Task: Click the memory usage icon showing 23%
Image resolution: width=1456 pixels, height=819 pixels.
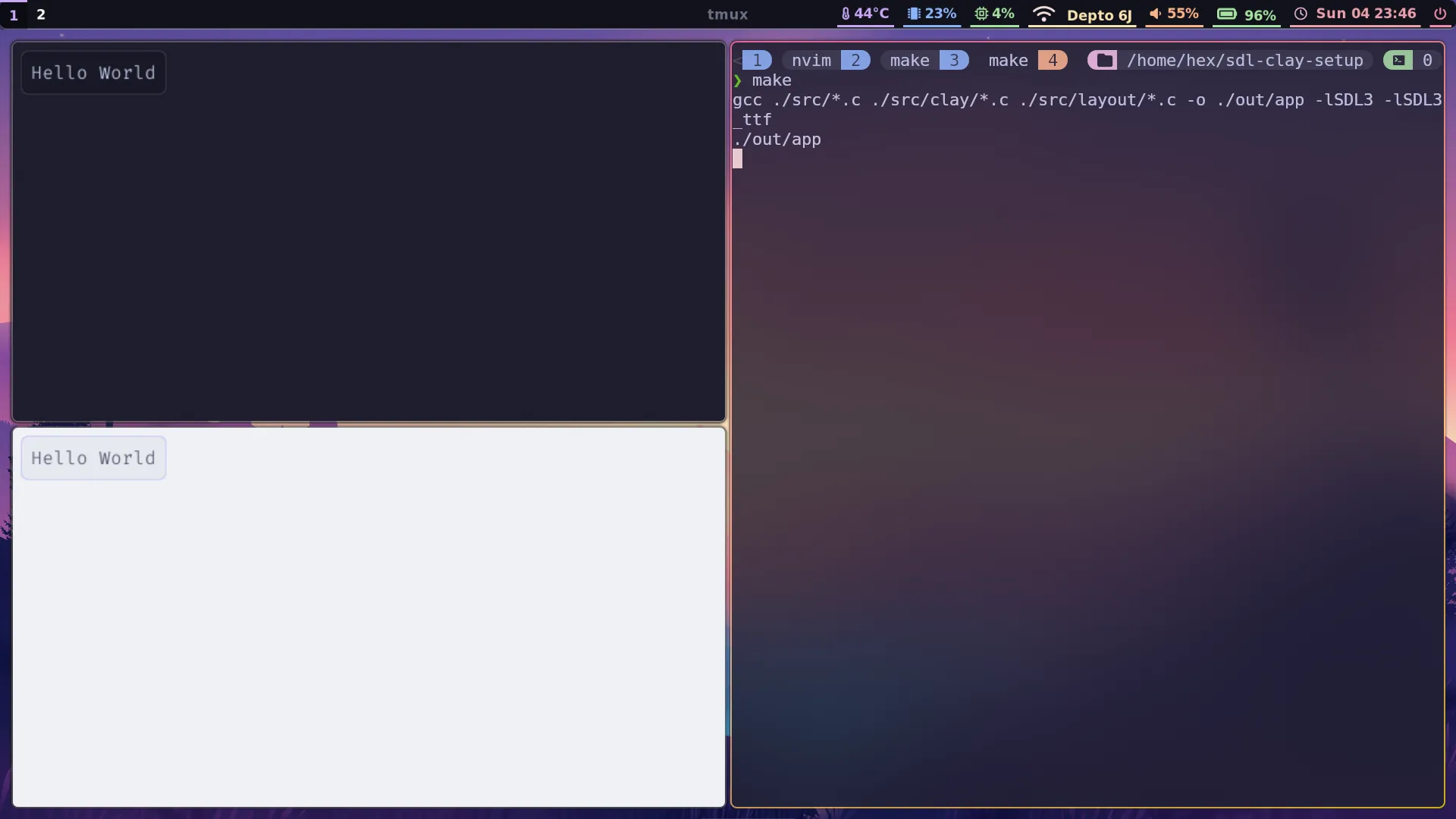Action: [914, 13]
